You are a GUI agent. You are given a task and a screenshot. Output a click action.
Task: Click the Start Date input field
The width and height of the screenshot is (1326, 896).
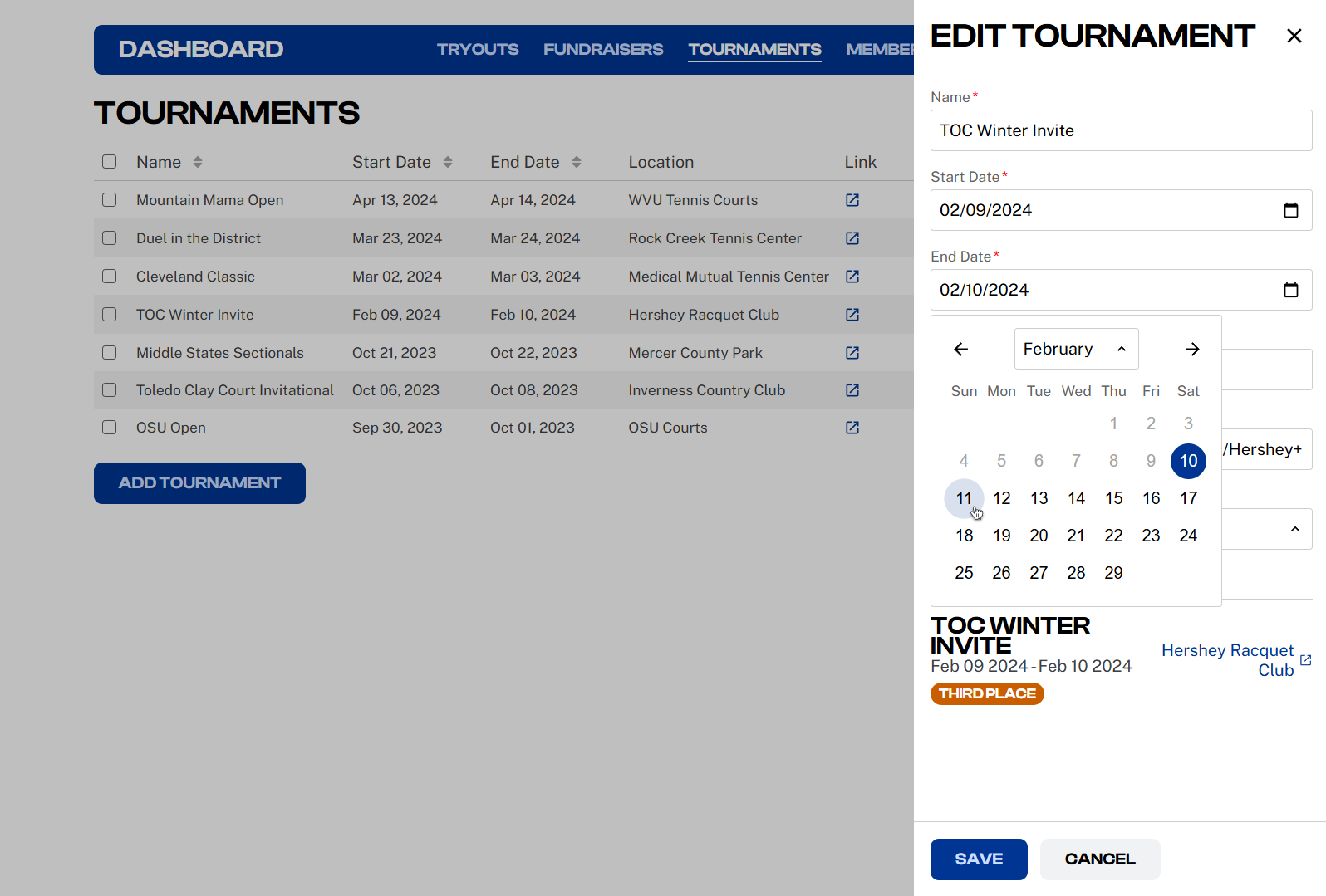1121,210
